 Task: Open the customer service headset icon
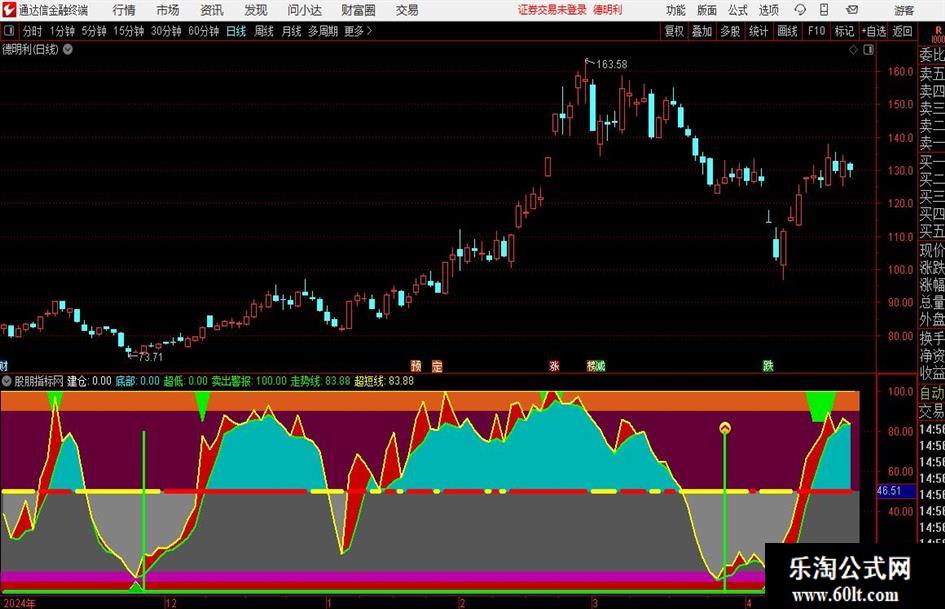click(800, 10)
